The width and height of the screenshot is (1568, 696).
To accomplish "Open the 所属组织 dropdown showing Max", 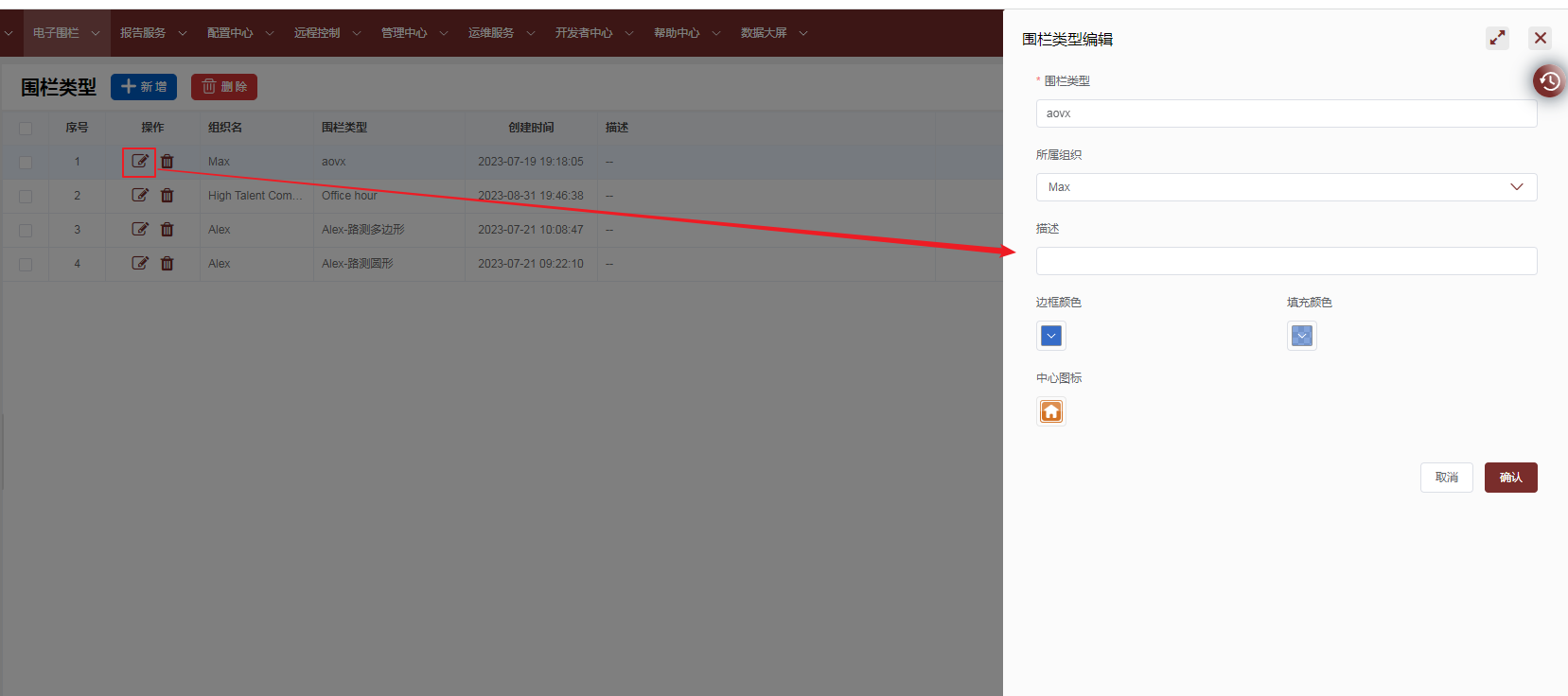I will (1286, 187).
